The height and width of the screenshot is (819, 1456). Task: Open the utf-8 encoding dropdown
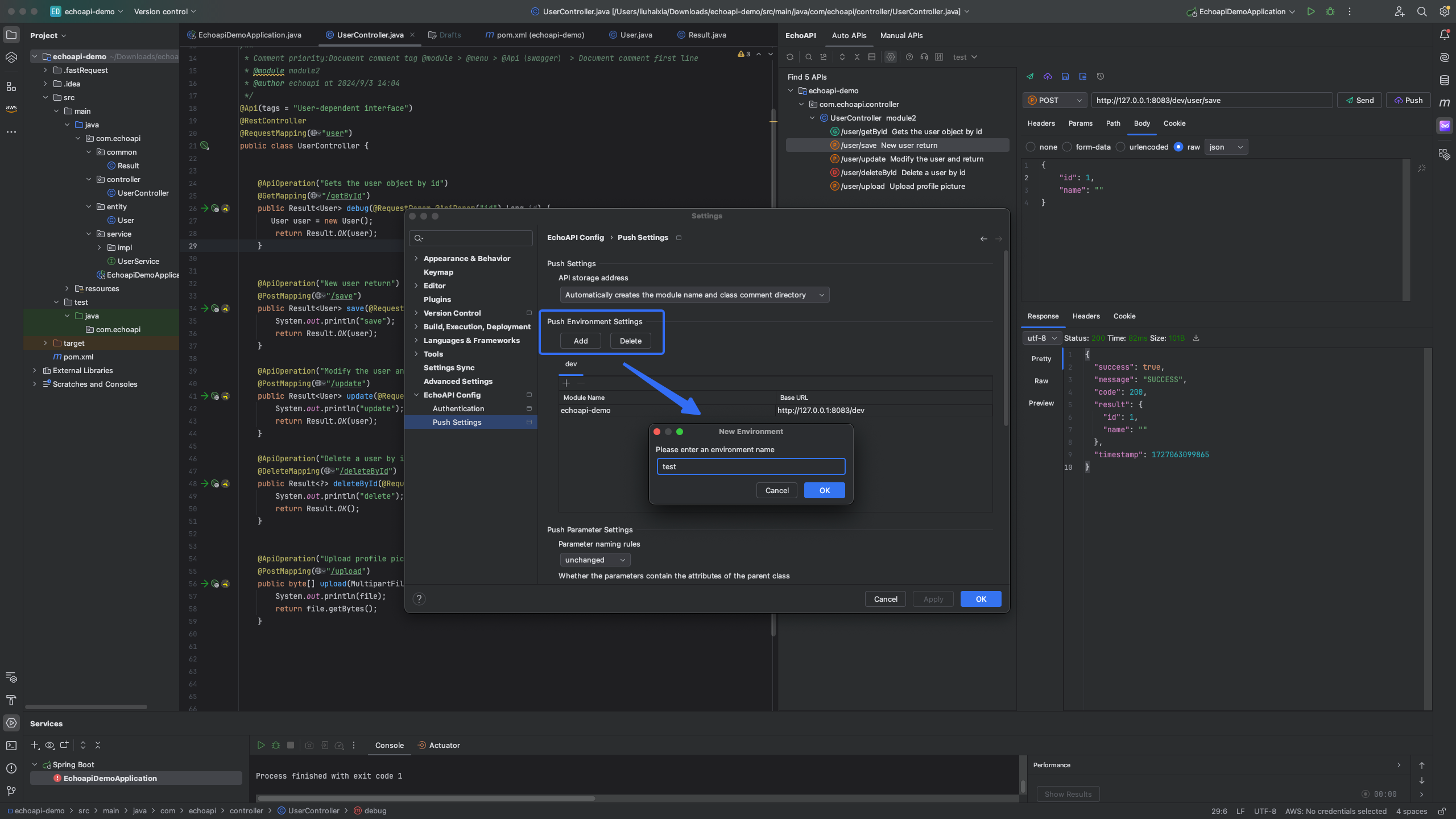(x=1042, y=338)
